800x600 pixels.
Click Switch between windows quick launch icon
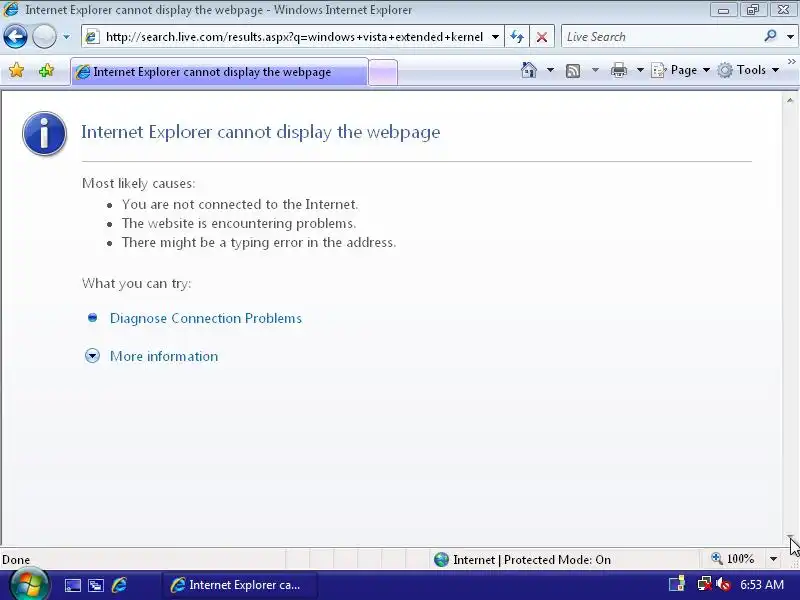(x=96, y=585)
